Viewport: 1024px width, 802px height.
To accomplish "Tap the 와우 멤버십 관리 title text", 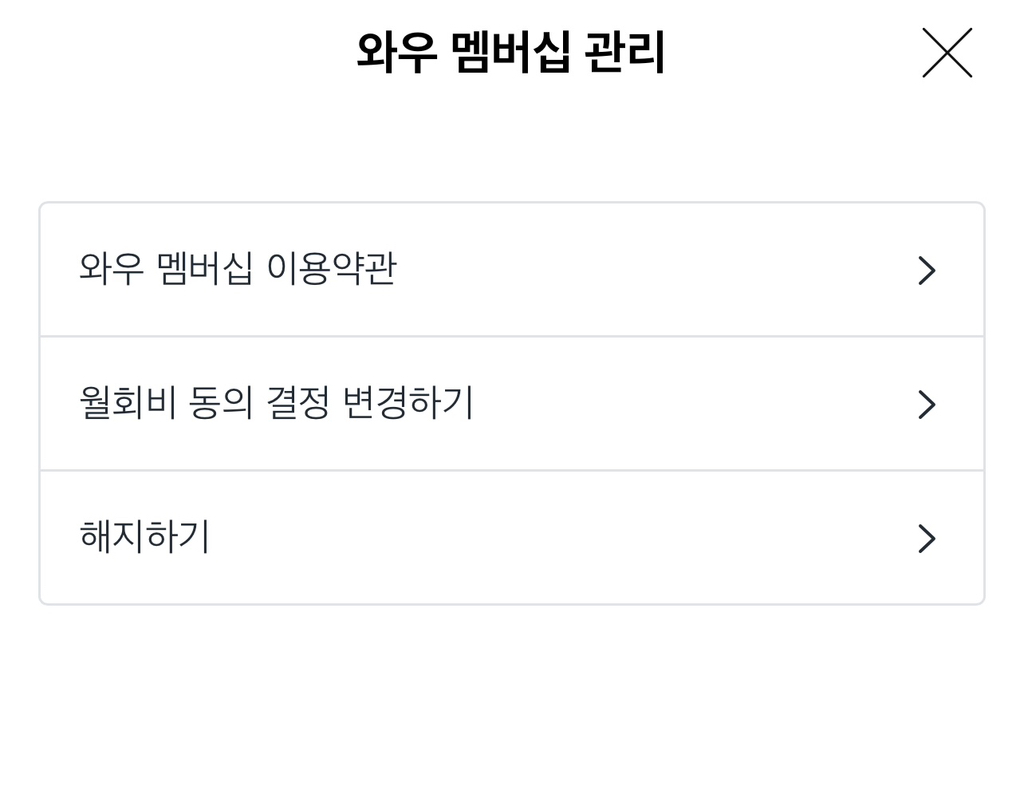I will click(512, 53).
